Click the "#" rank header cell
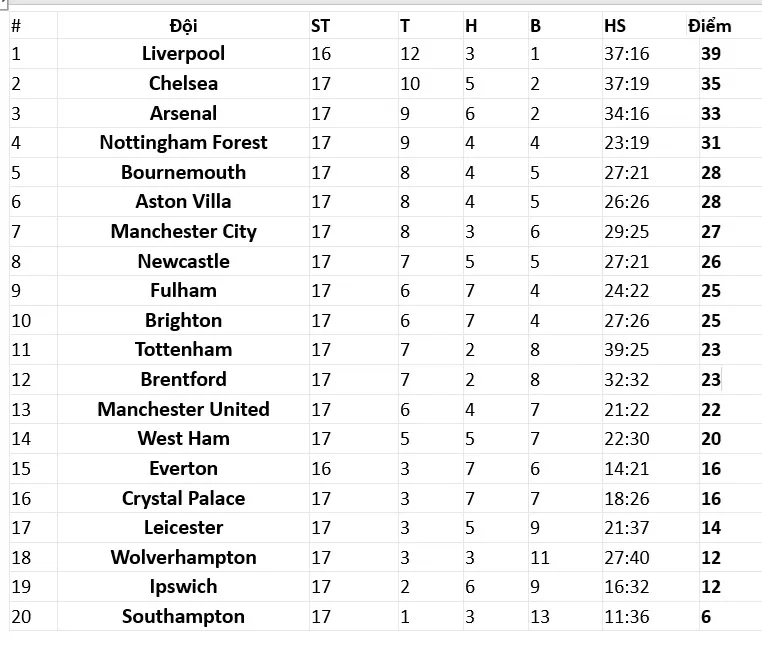 tap(16, 26)
